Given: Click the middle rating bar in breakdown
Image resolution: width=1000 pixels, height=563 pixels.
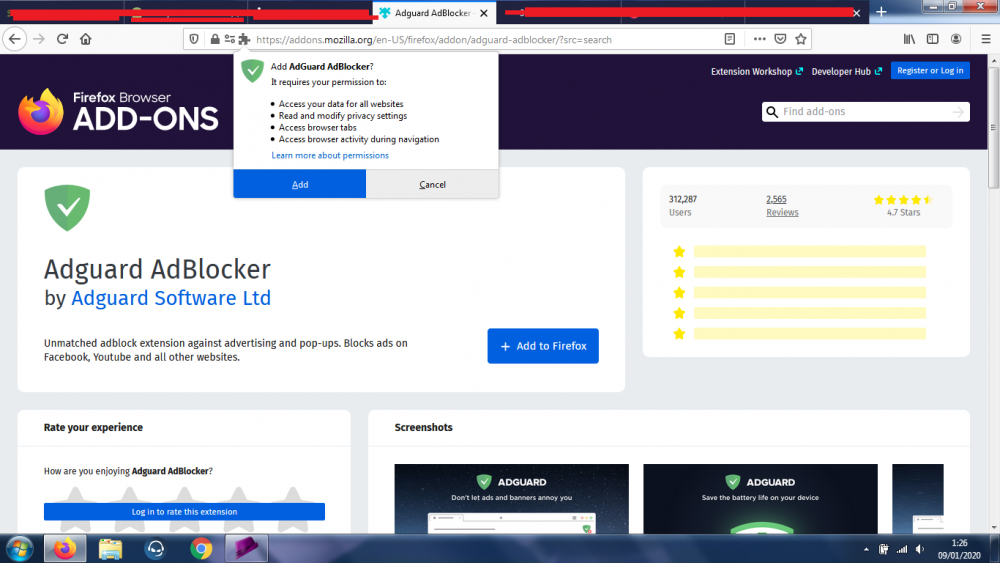Looking at the screenshot, I should (809, 293).
